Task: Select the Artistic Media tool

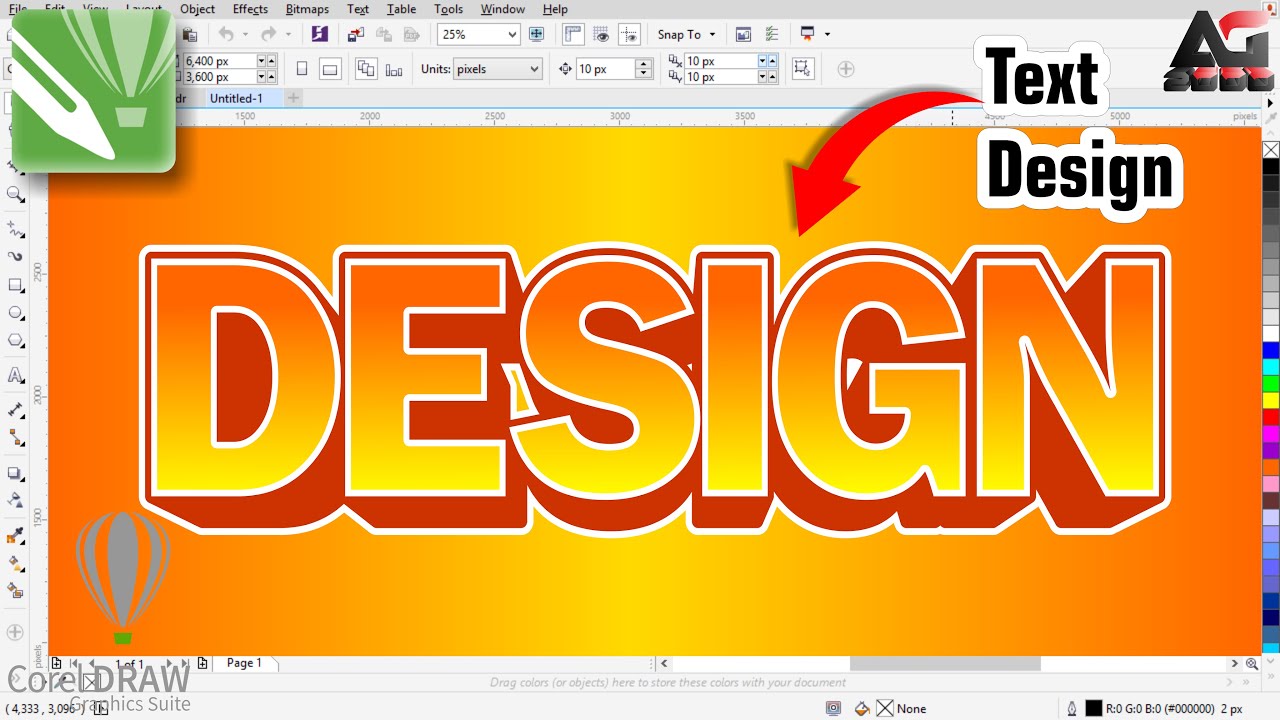Action: pyautogui.click(x=16, y=257)
